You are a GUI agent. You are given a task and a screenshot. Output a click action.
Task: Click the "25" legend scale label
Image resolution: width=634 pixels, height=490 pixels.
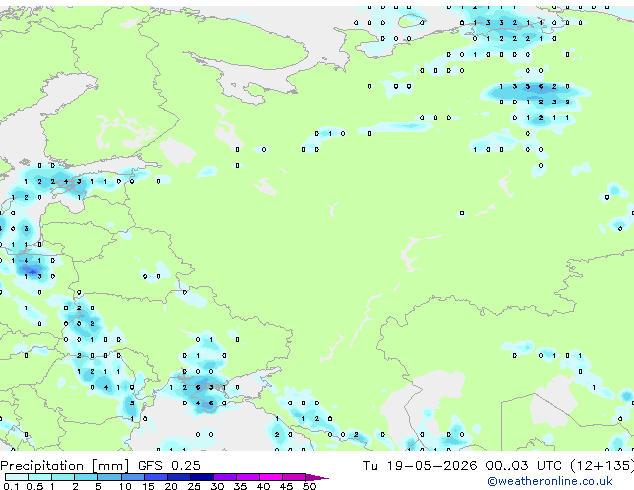(x=194, y=486)
